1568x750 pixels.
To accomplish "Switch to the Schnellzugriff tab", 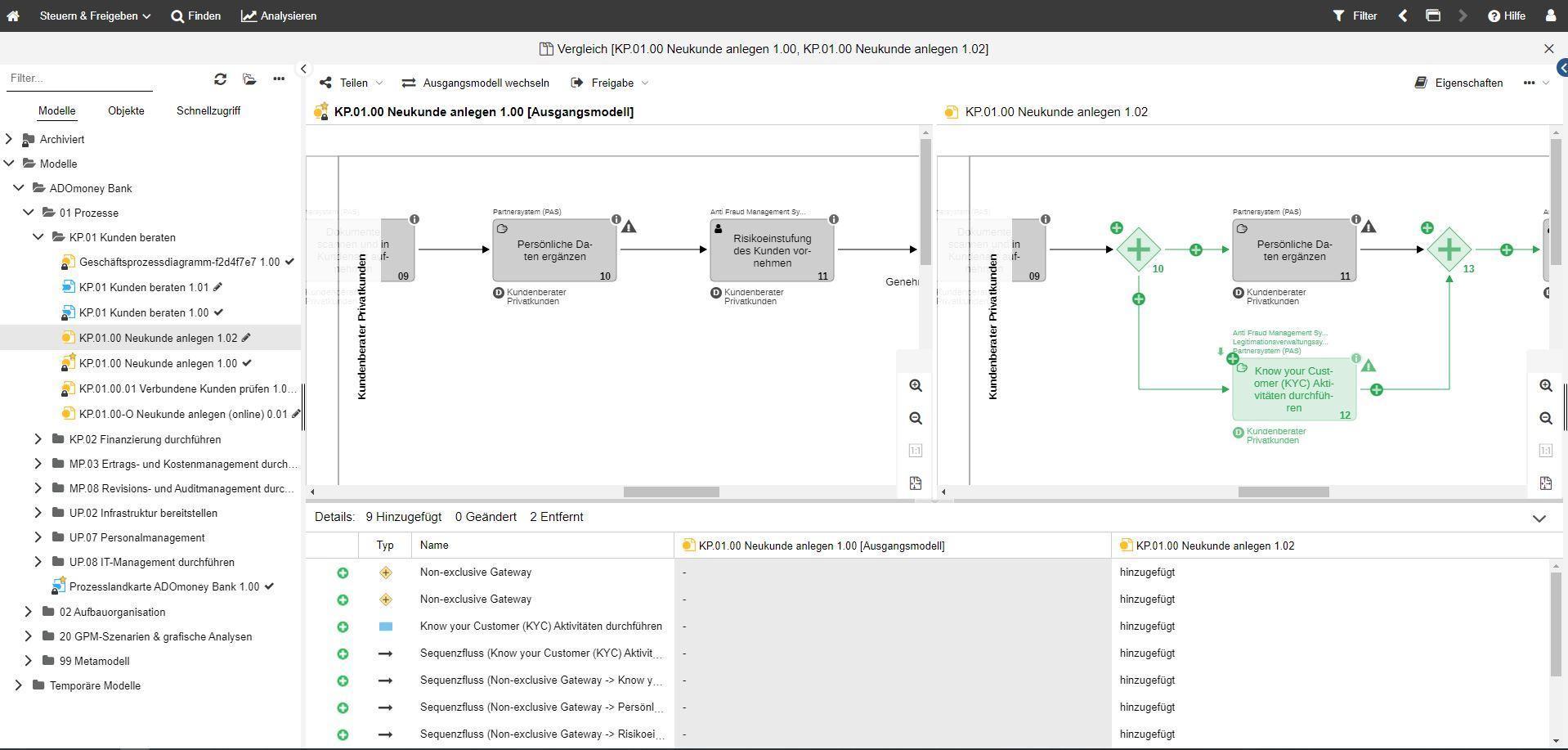I will (x=208, y=110).
